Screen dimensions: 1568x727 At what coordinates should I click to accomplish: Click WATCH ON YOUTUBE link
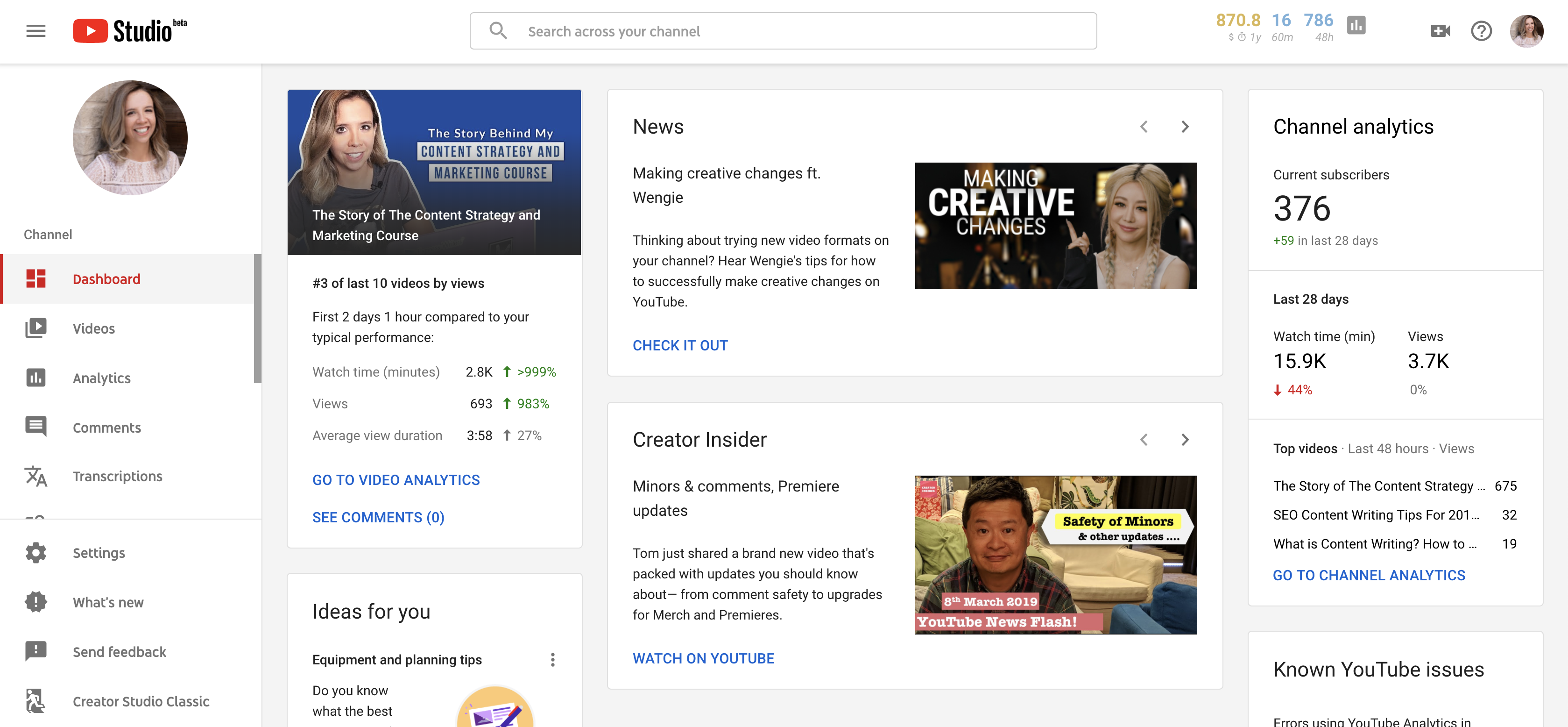point(703,658)
